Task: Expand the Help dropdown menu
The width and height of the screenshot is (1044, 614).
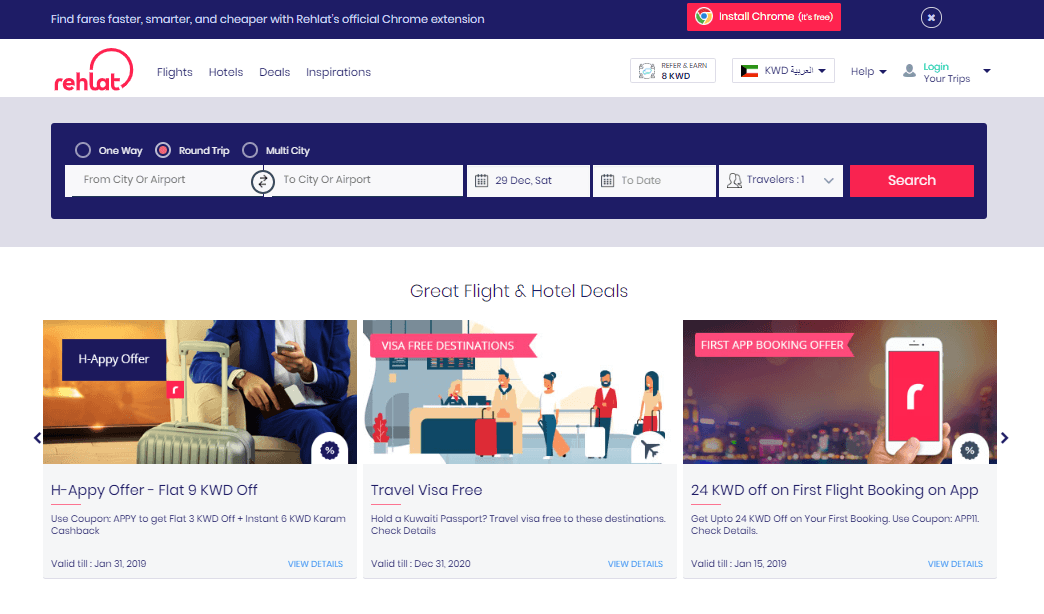Action: pos(868,72)
